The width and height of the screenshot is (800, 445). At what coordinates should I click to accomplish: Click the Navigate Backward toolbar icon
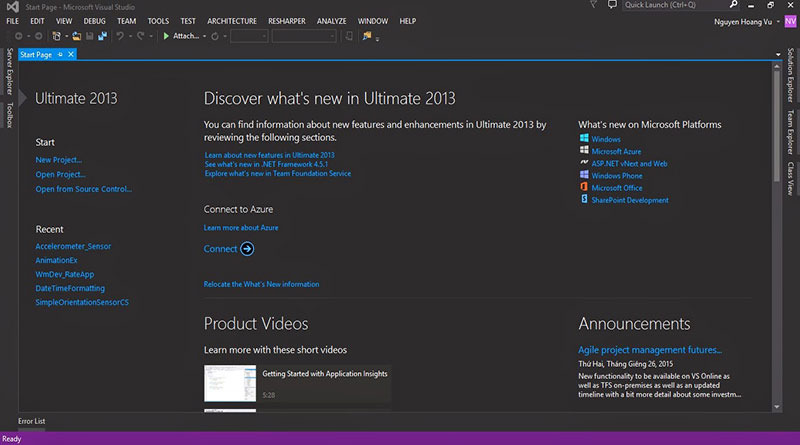pos(18,36)
